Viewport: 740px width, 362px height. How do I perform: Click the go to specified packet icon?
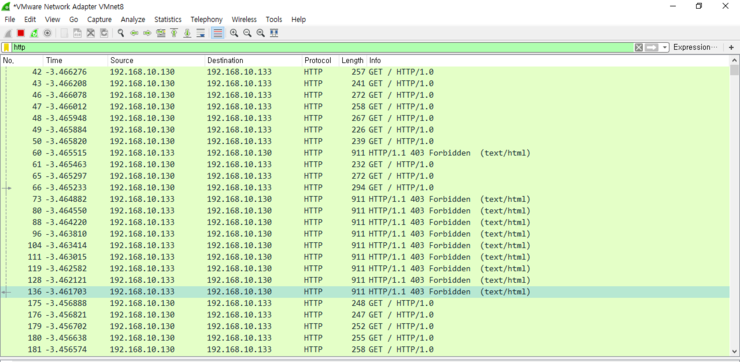pos(160,33)
